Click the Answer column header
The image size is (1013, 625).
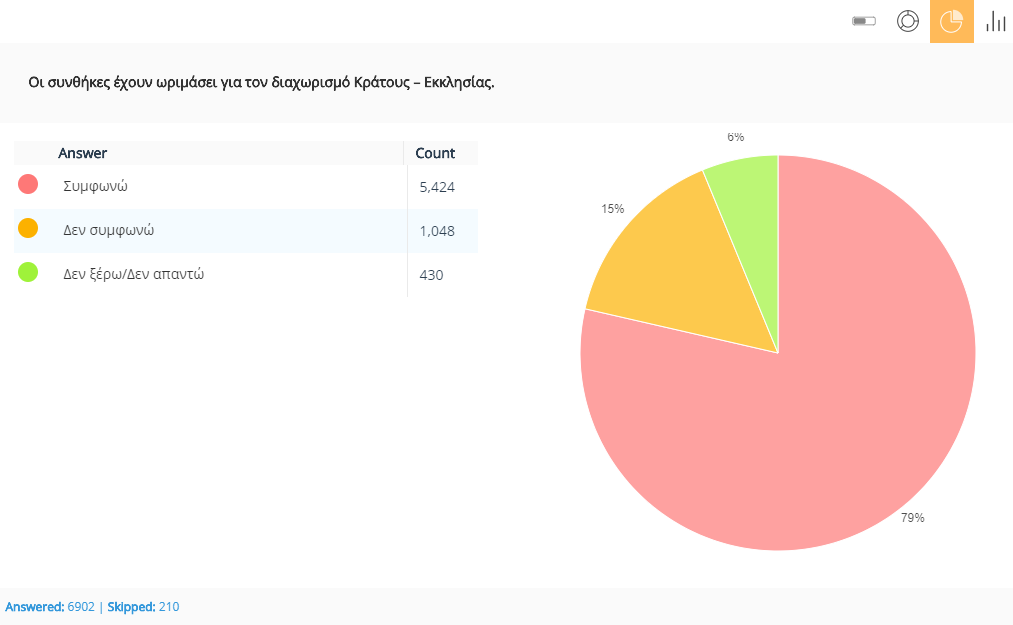[x=83, y=153]
